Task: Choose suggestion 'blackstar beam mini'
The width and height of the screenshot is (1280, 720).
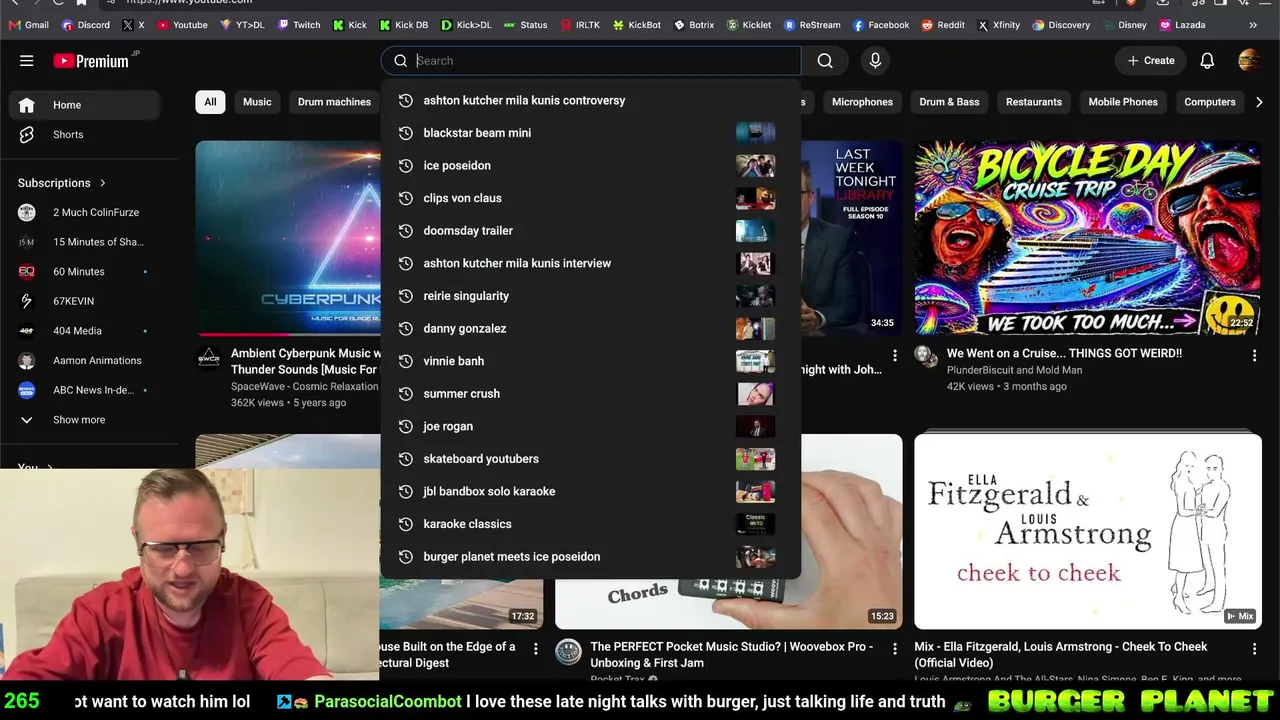Action: [591, 133]
